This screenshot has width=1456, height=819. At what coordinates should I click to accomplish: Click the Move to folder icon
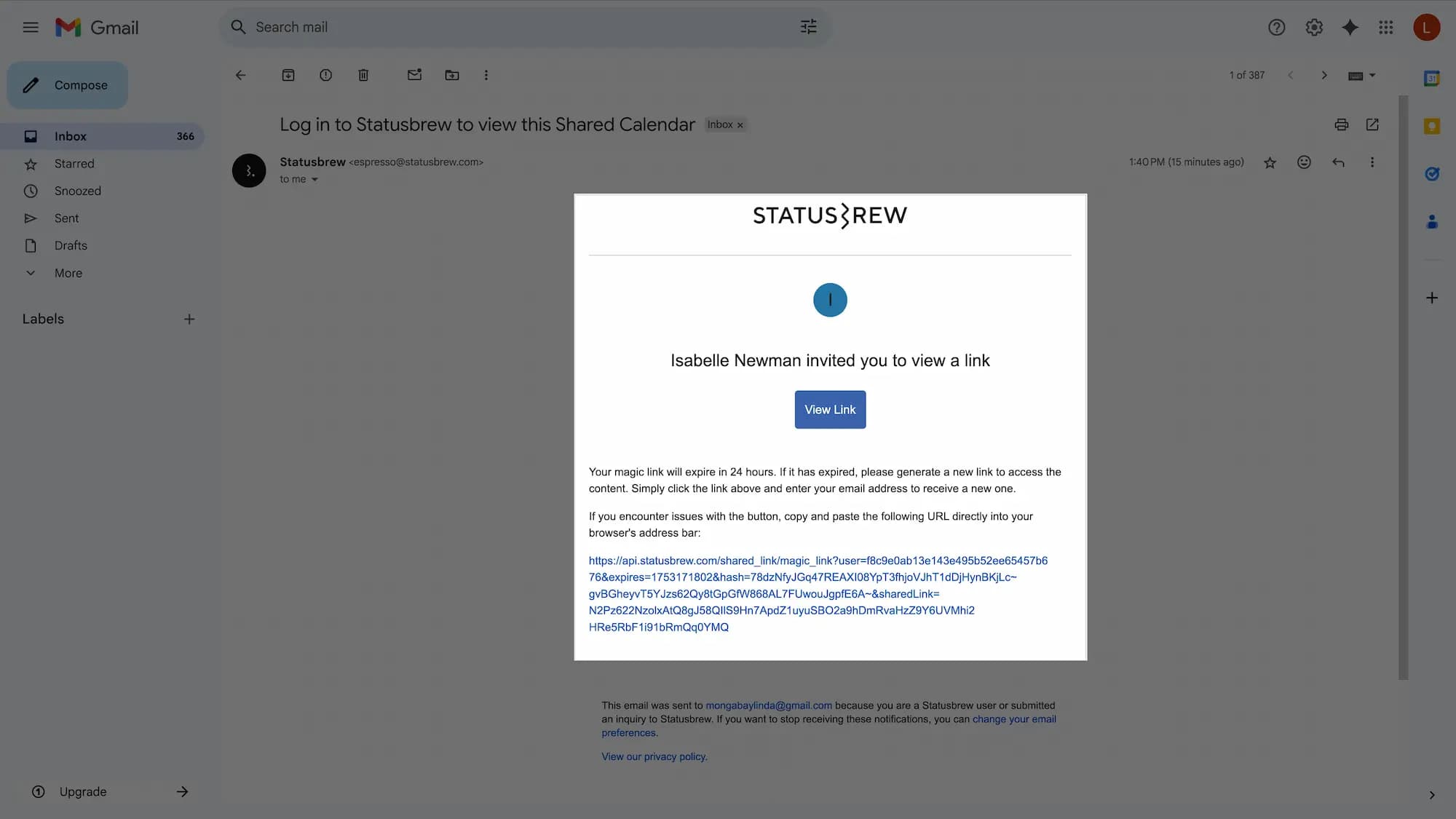[x=452, y=75]
